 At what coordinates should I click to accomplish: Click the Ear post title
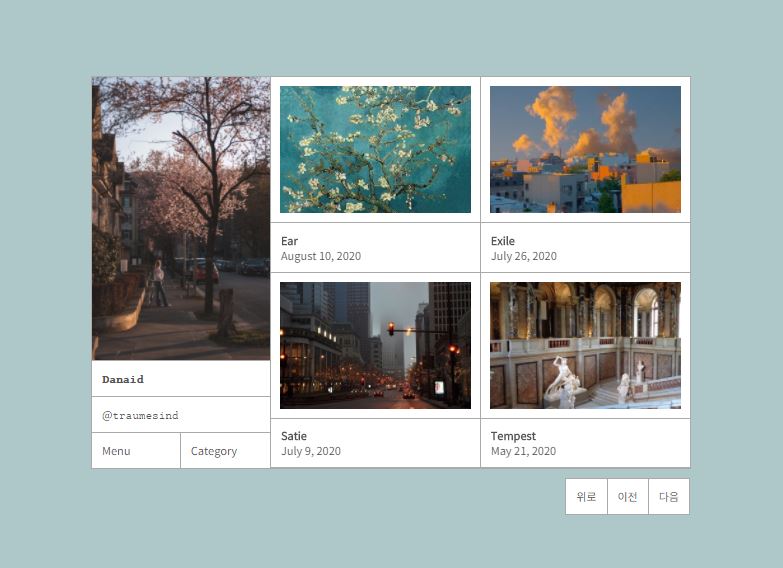[x=289, y=241]
